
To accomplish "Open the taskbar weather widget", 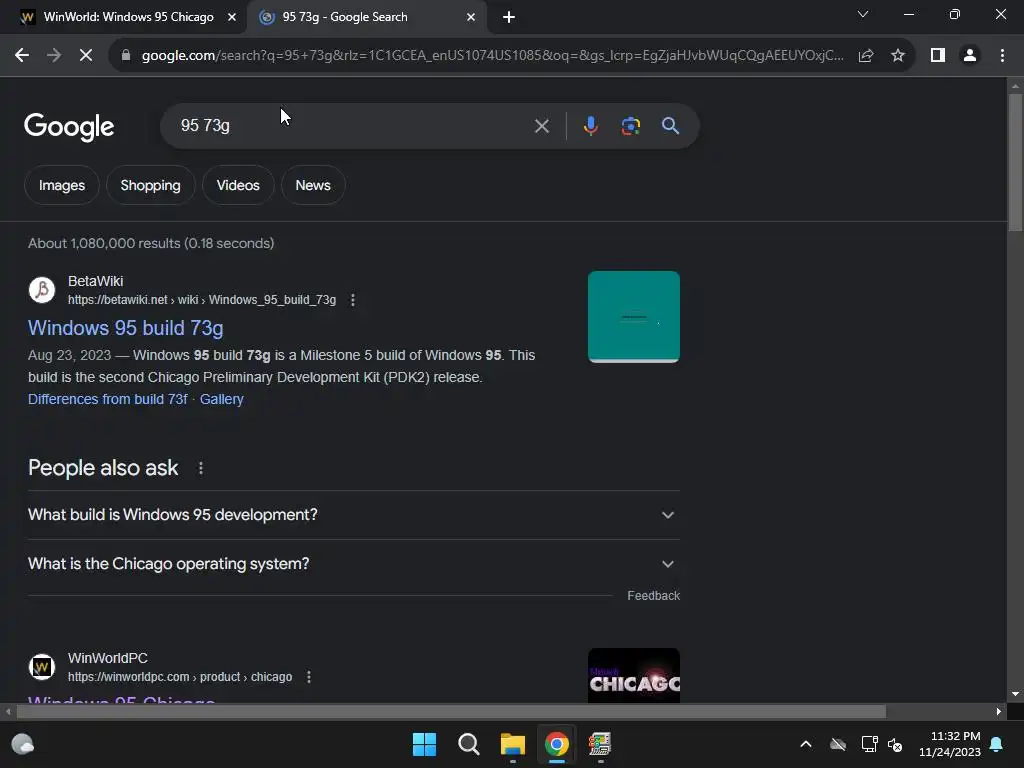I will tap(23, 744).
